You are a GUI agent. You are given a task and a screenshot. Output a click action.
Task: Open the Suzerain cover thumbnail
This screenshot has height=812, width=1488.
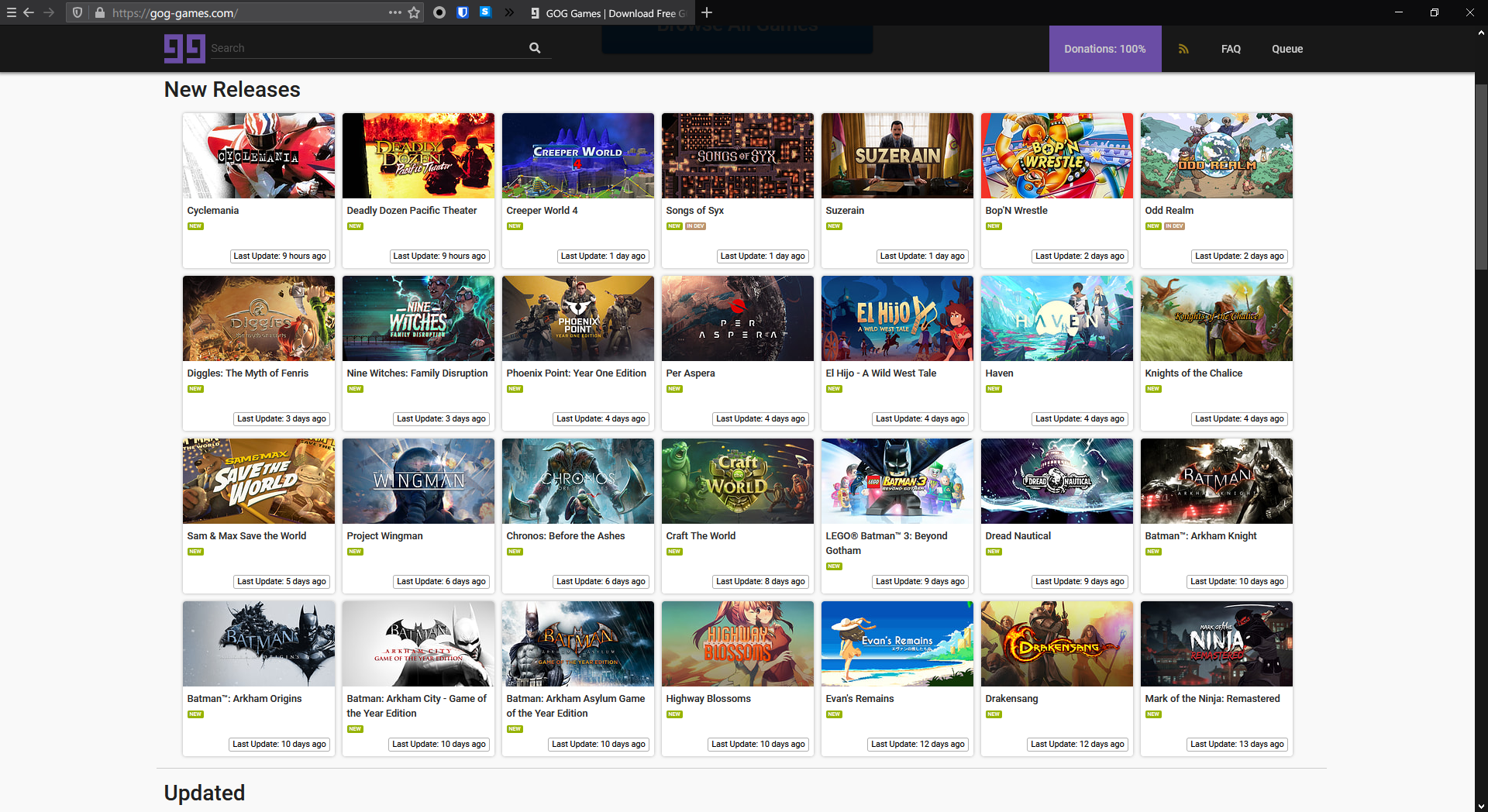(x=897, y=156)
